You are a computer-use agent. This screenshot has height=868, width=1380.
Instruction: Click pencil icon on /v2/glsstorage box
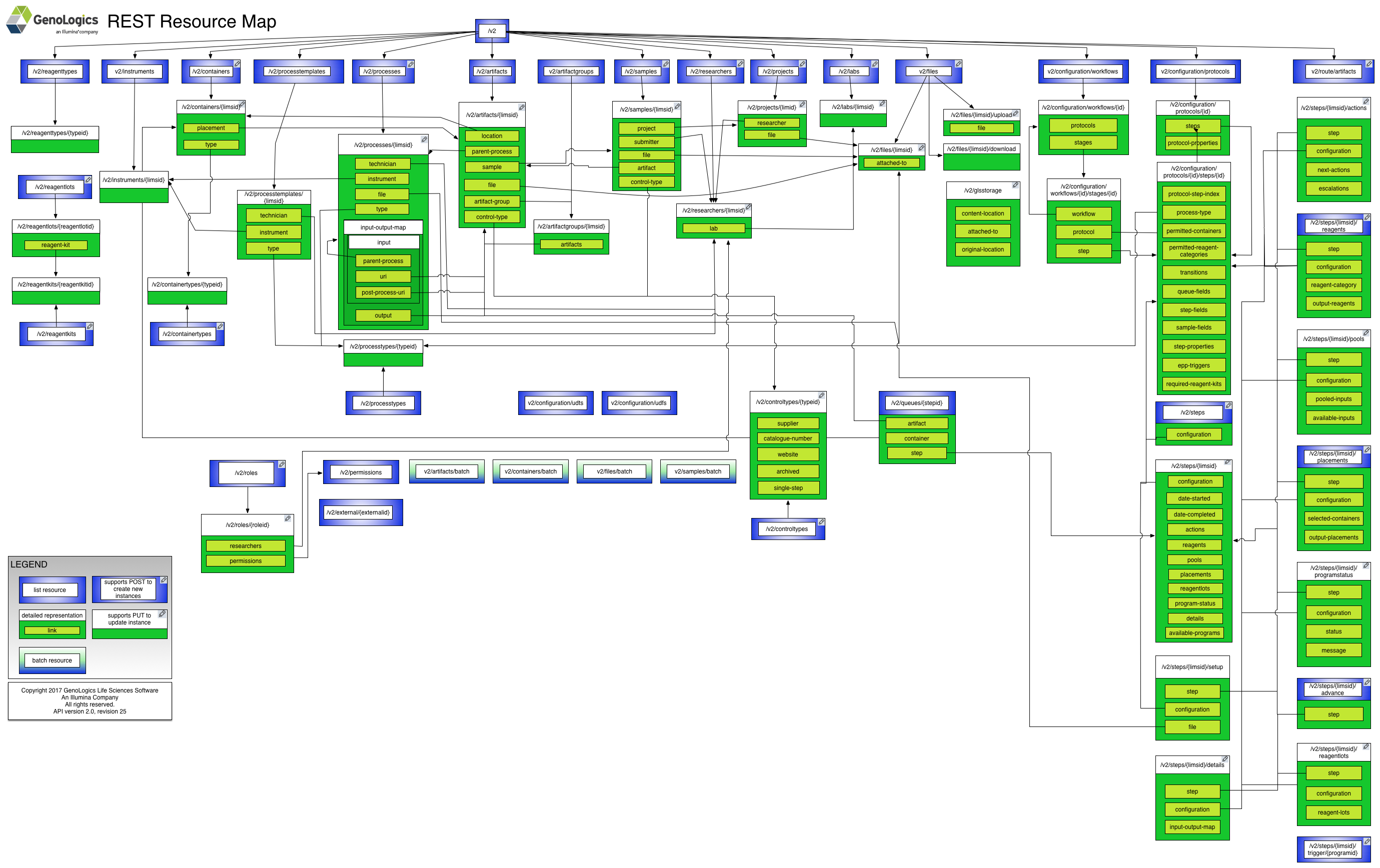tap(1015, 185)
